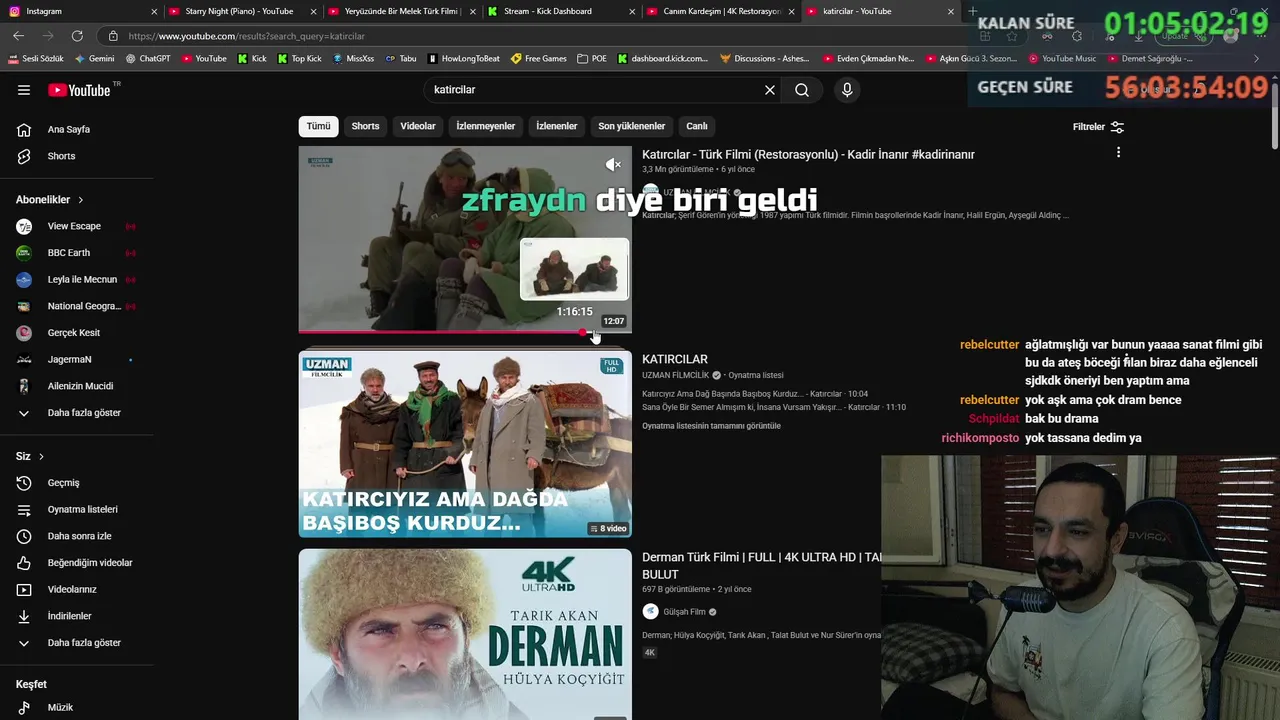Open Gemini bookmark
Viewport: 1280px width, 720px height.
[95, 59]
